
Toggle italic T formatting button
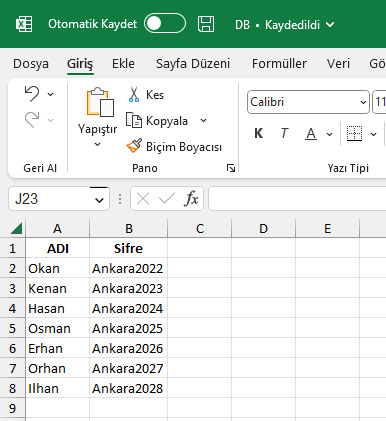[284, 133]
